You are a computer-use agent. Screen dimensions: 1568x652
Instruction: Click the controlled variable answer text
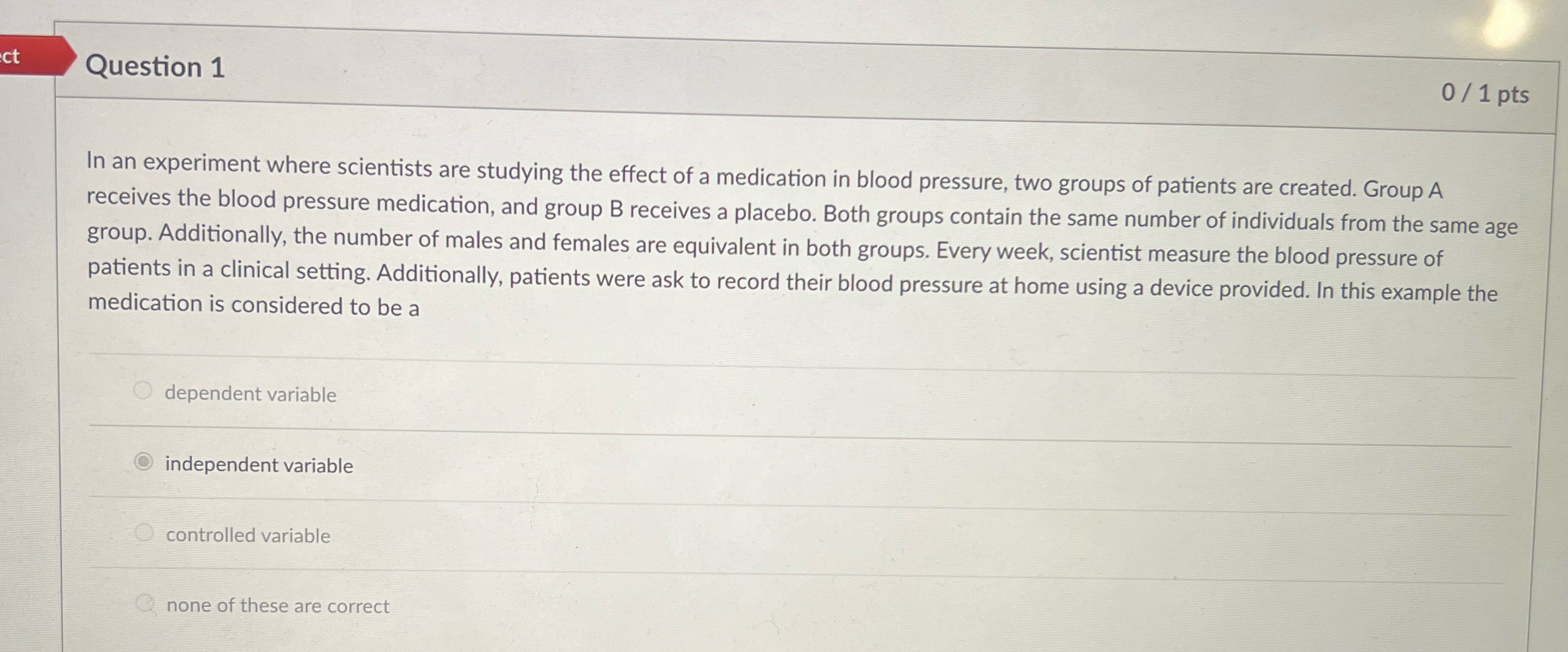[x=248, y=536]
